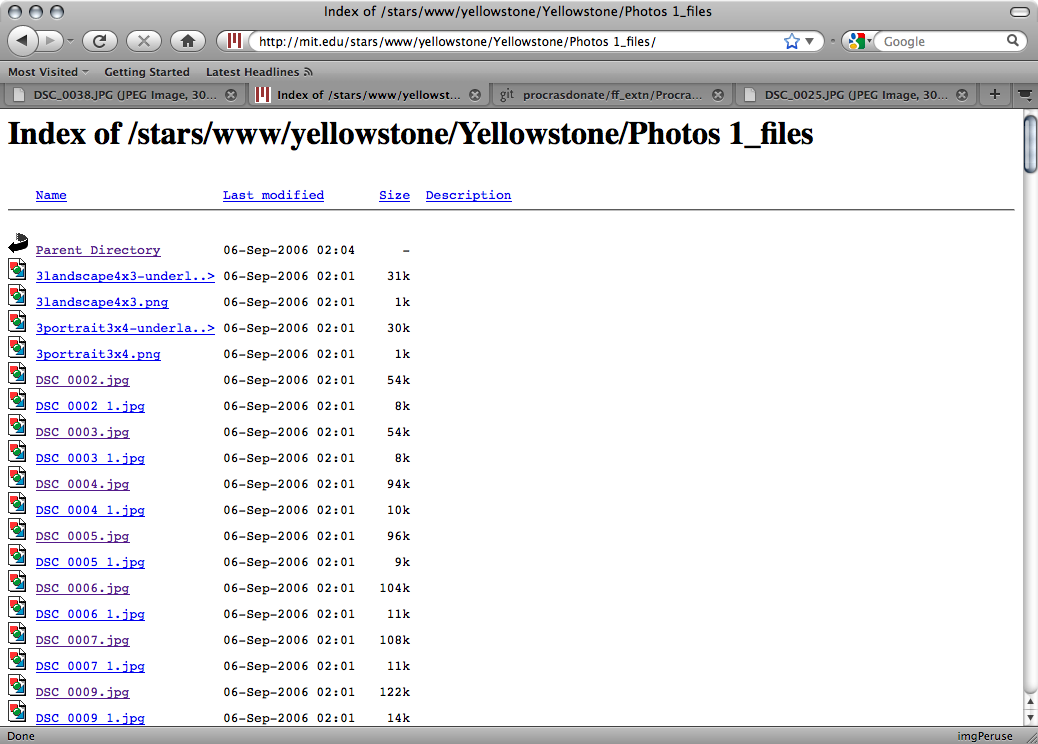This screenshot has height=744, width=1038.
Task: Close the DSC_0038.JPG tab
Action: (231, 95)
